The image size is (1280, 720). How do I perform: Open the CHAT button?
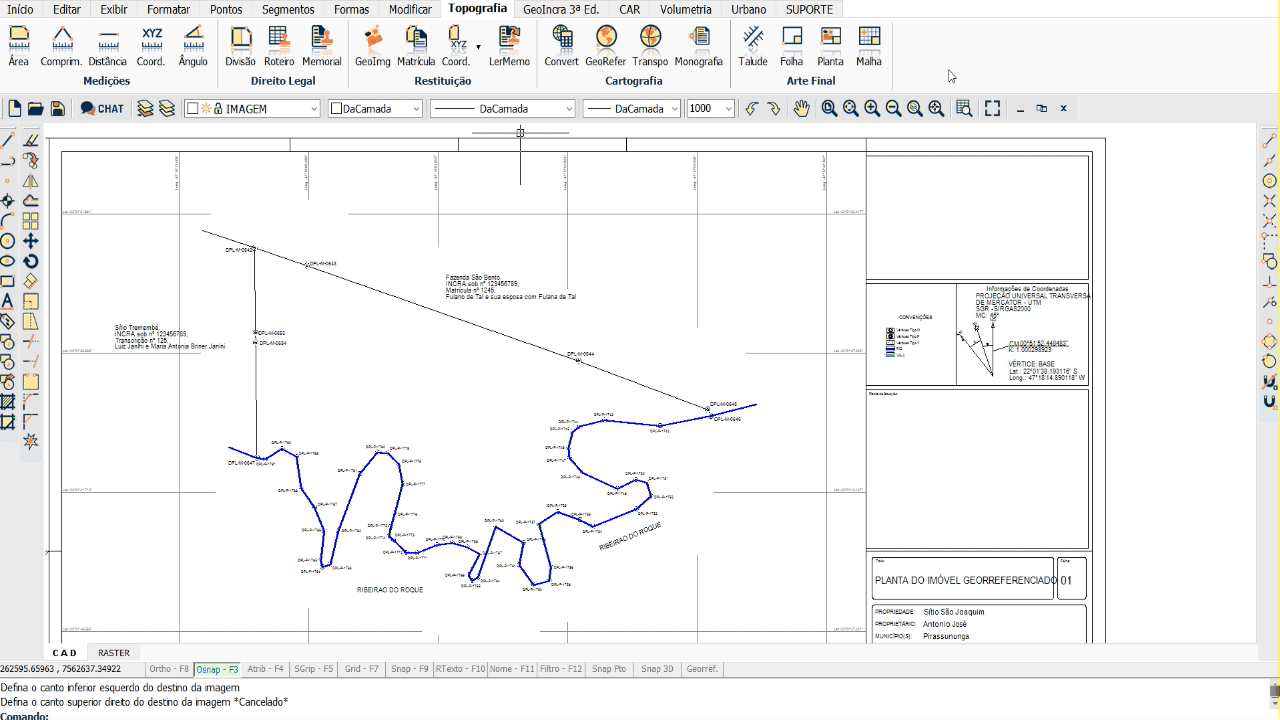(102, 109)
